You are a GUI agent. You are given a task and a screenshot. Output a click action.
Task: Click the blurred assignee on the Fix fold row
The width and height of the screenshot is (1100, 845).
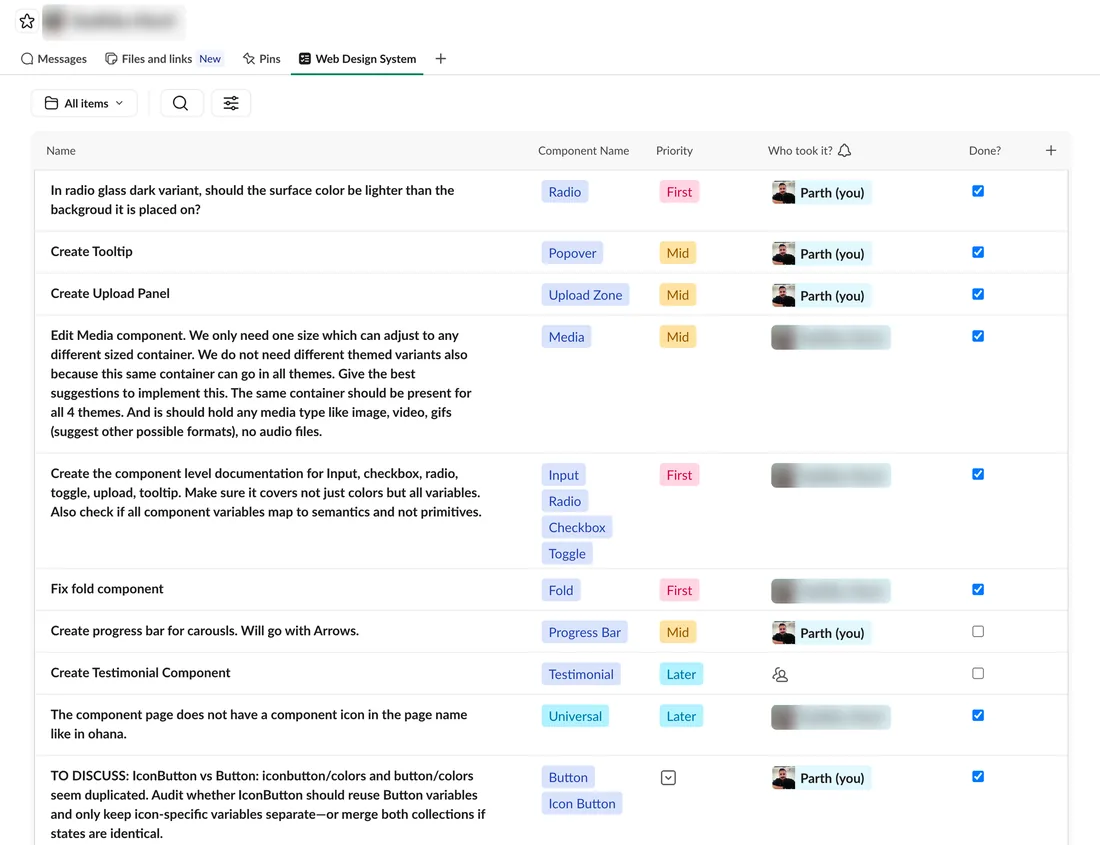pos(831,591)
